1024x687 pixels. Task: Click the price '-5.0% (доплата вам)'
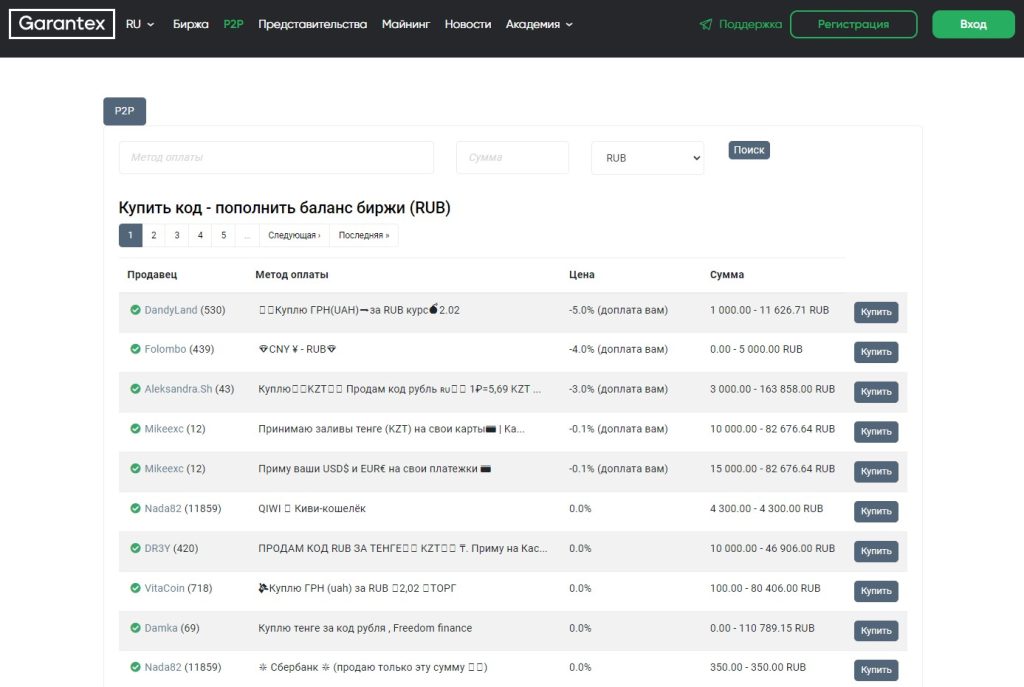click(618, 310)
